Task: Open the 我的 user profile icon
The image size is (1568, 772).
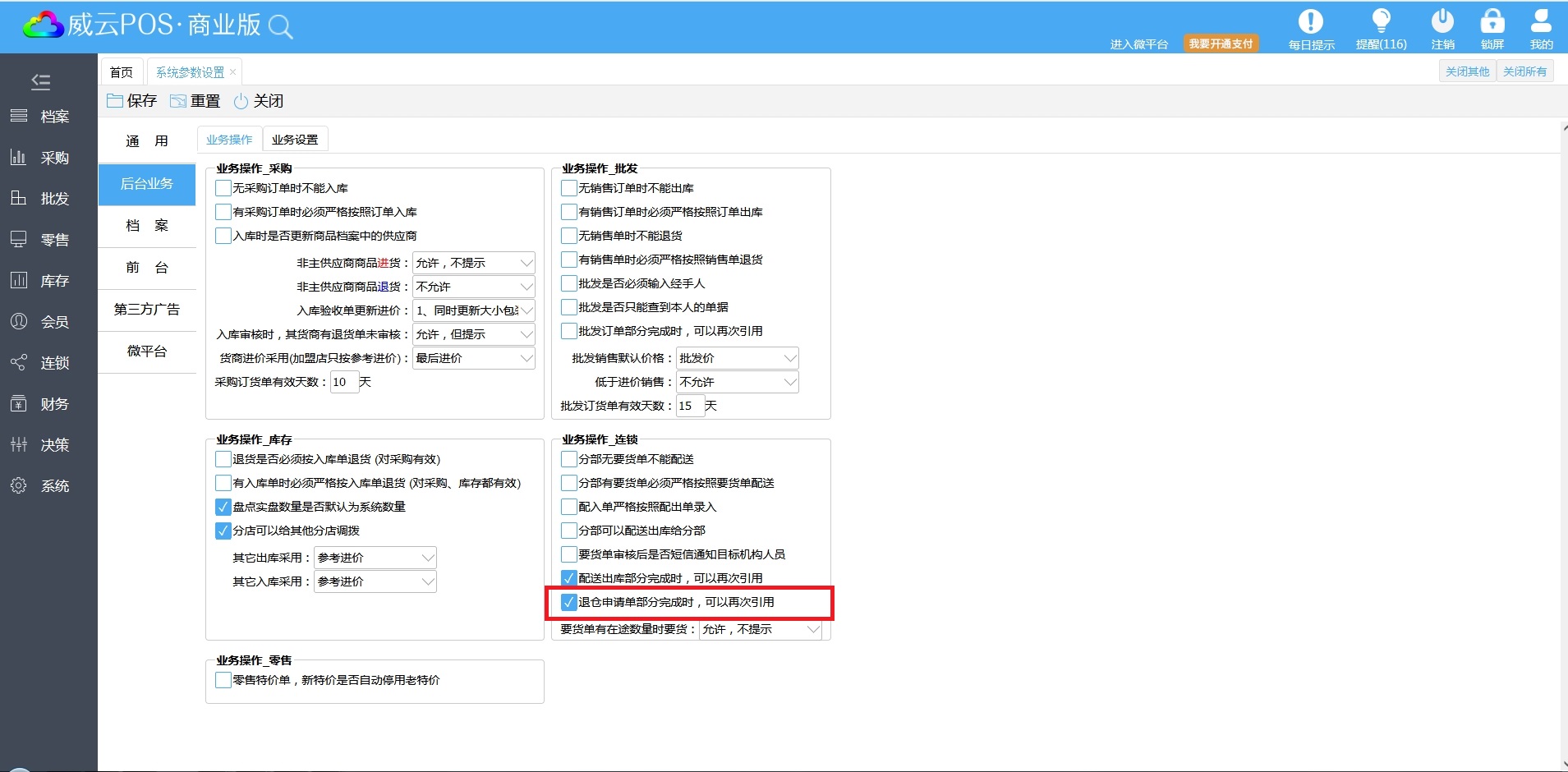Action: tap(1541, 22)
